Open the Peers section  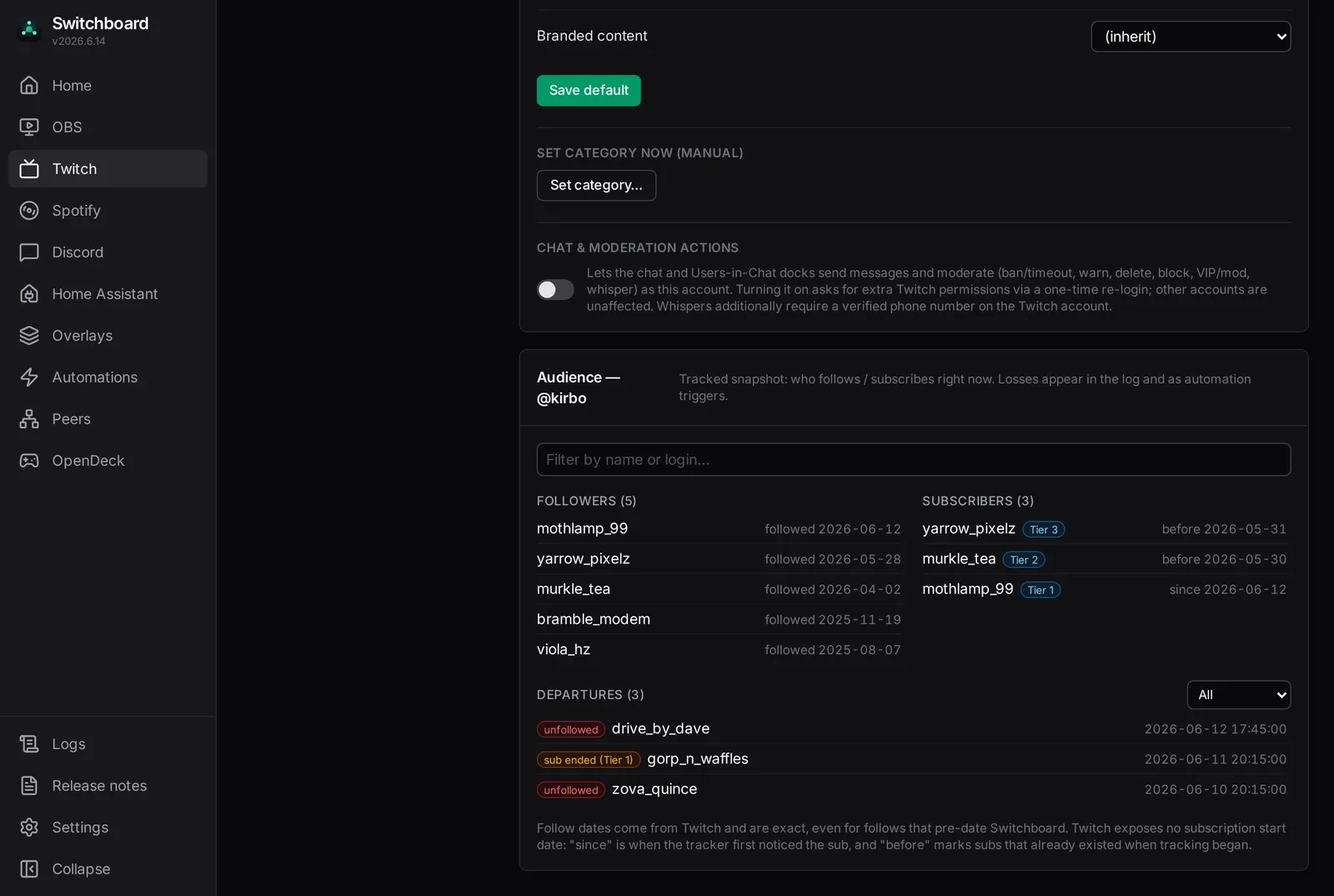coord(108,418)
